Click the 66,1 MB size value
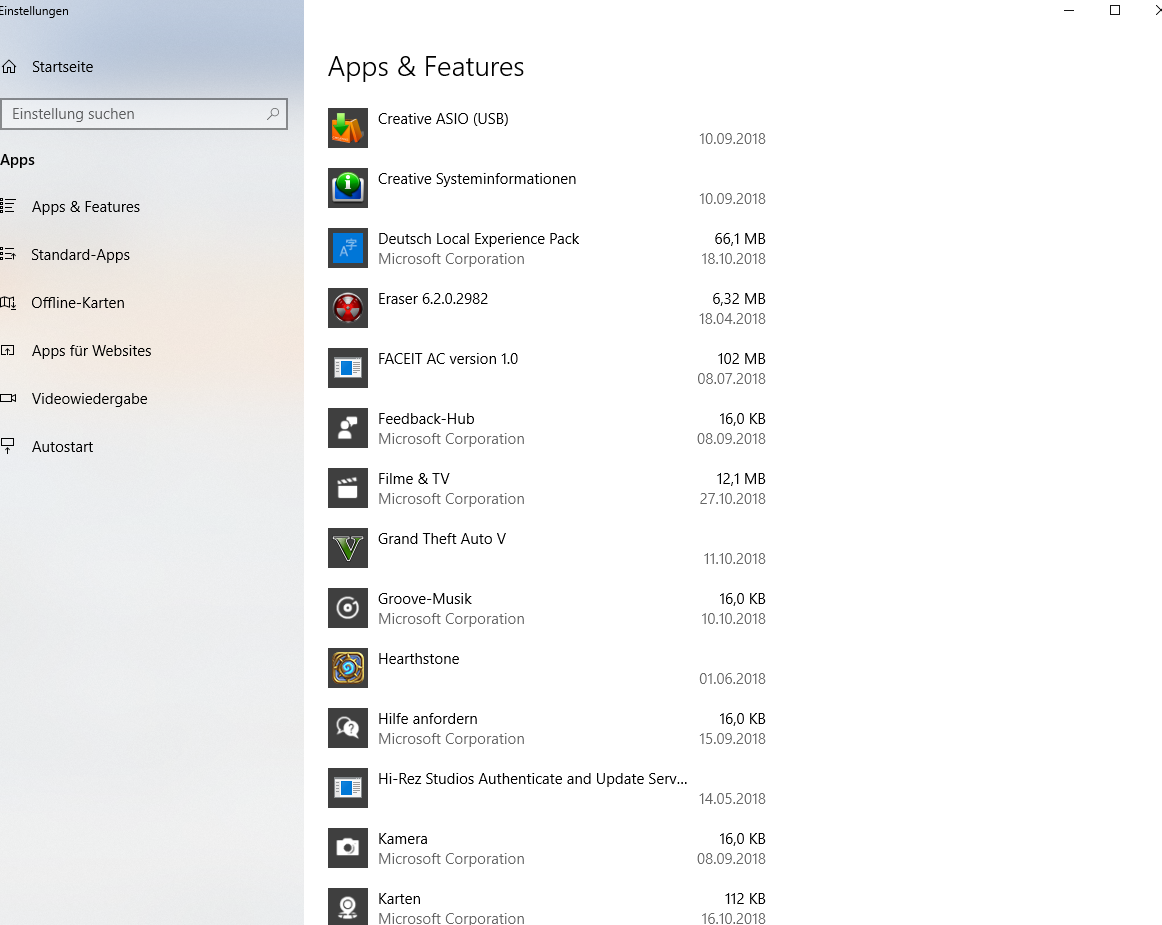 (740, 239)
